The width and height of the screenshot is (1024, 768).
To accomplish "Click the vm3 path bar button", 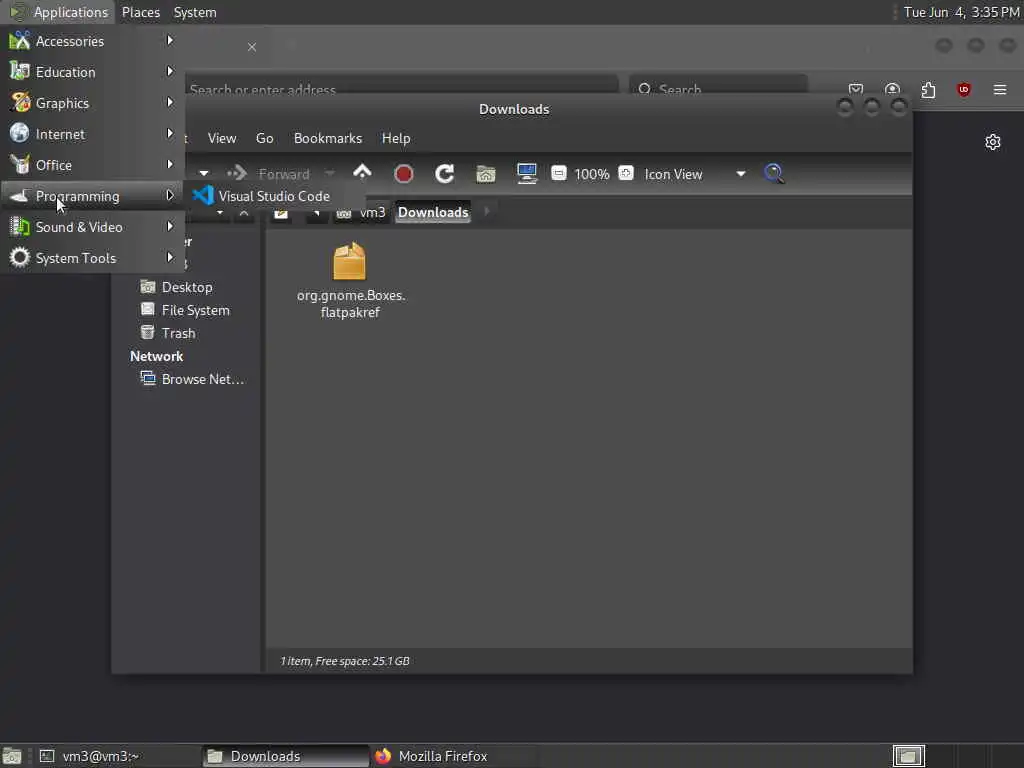I will [x=361, y=212].
